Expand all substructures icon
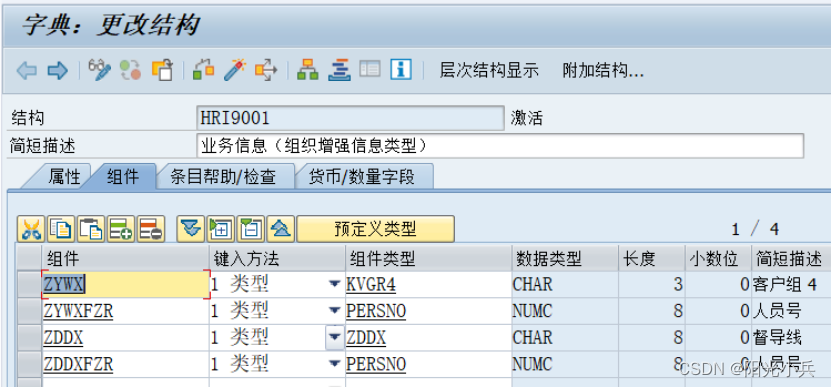831x387 pixels. 191,229
